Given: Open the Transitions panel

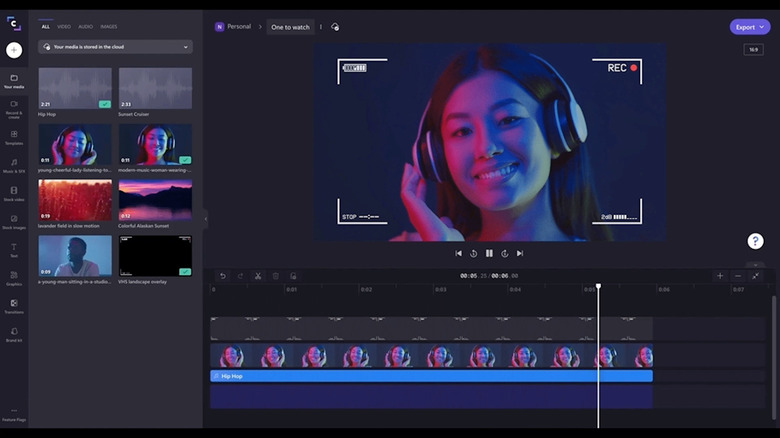Looking at the screenshot, I should pos(14,305).
